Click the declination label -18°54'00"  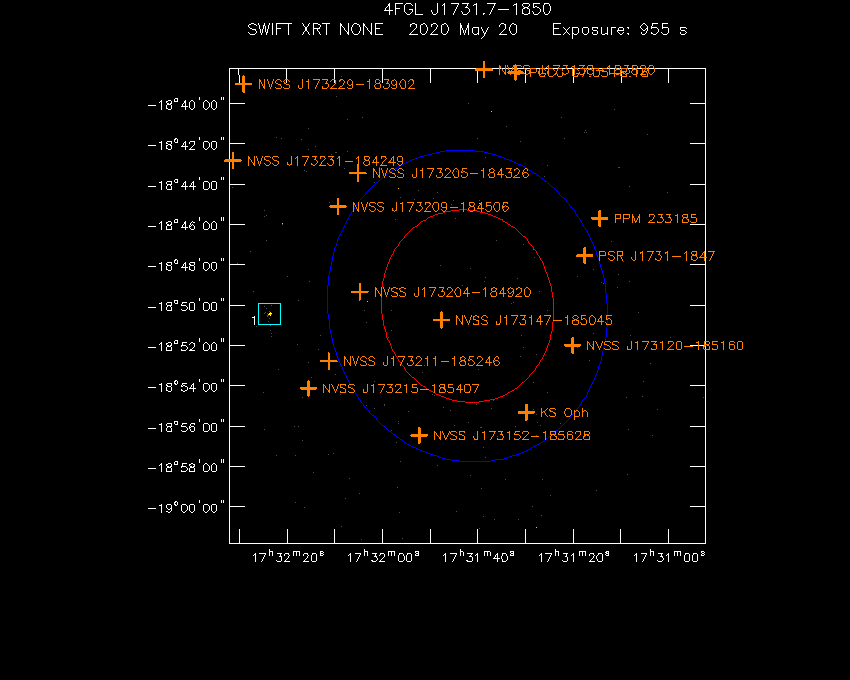coord(186,387)
